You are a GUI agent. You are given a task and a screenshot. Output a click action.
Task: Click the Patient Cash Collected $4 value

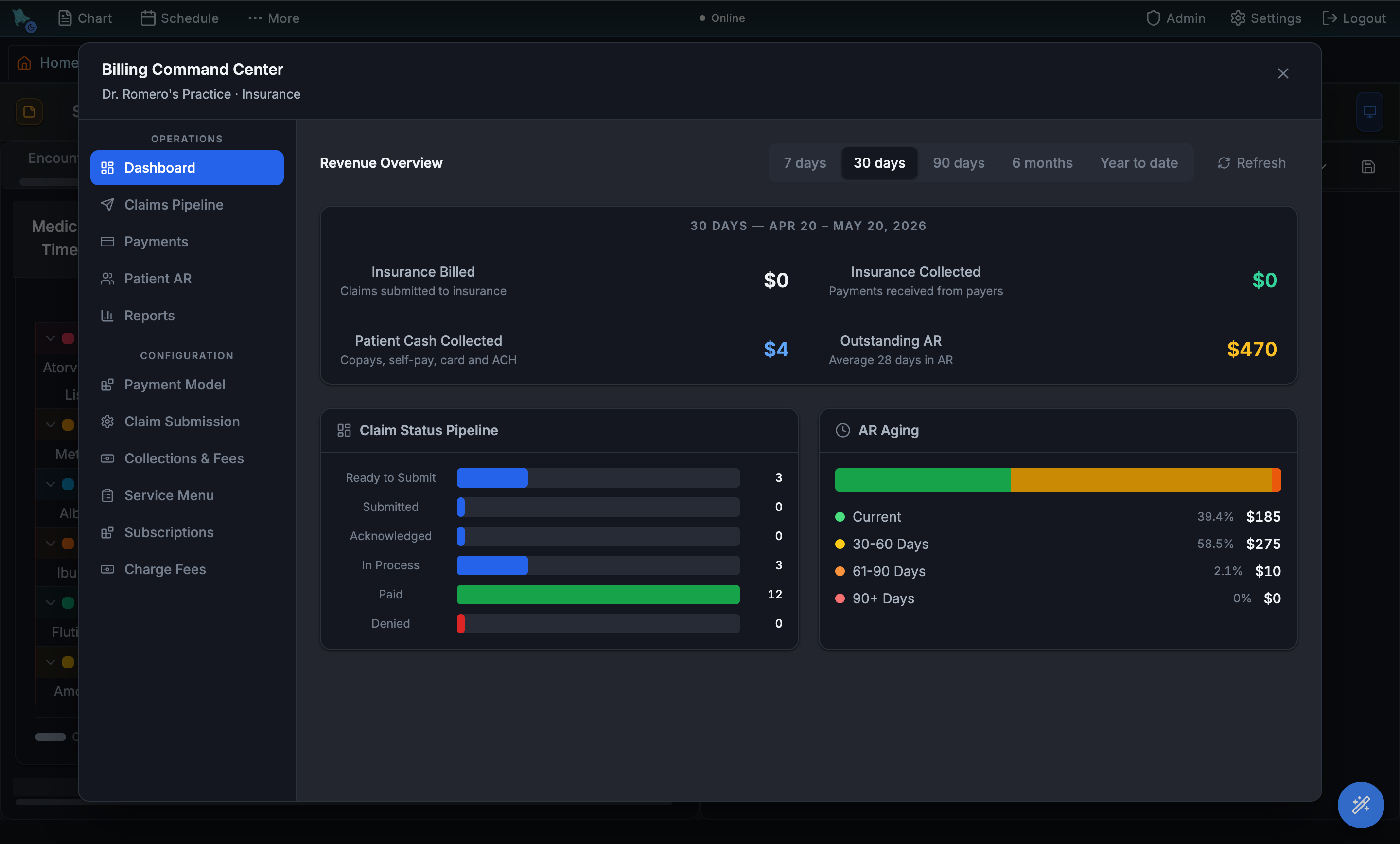[775, 350]
